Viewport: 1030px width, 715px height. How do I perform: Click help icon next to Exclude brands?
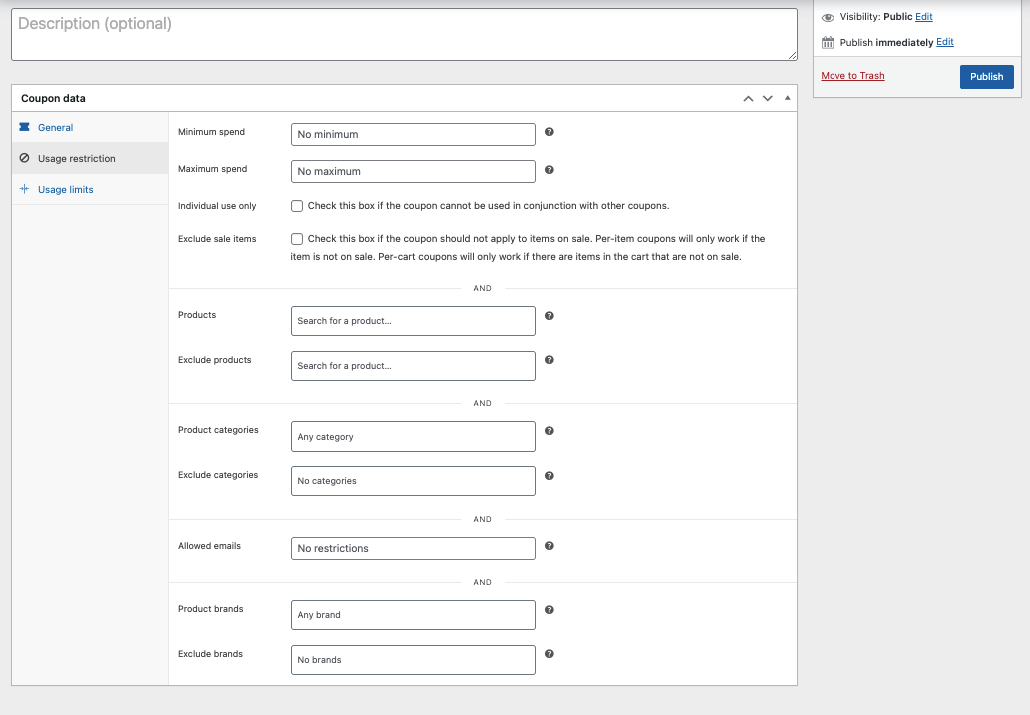click(549, 654)
